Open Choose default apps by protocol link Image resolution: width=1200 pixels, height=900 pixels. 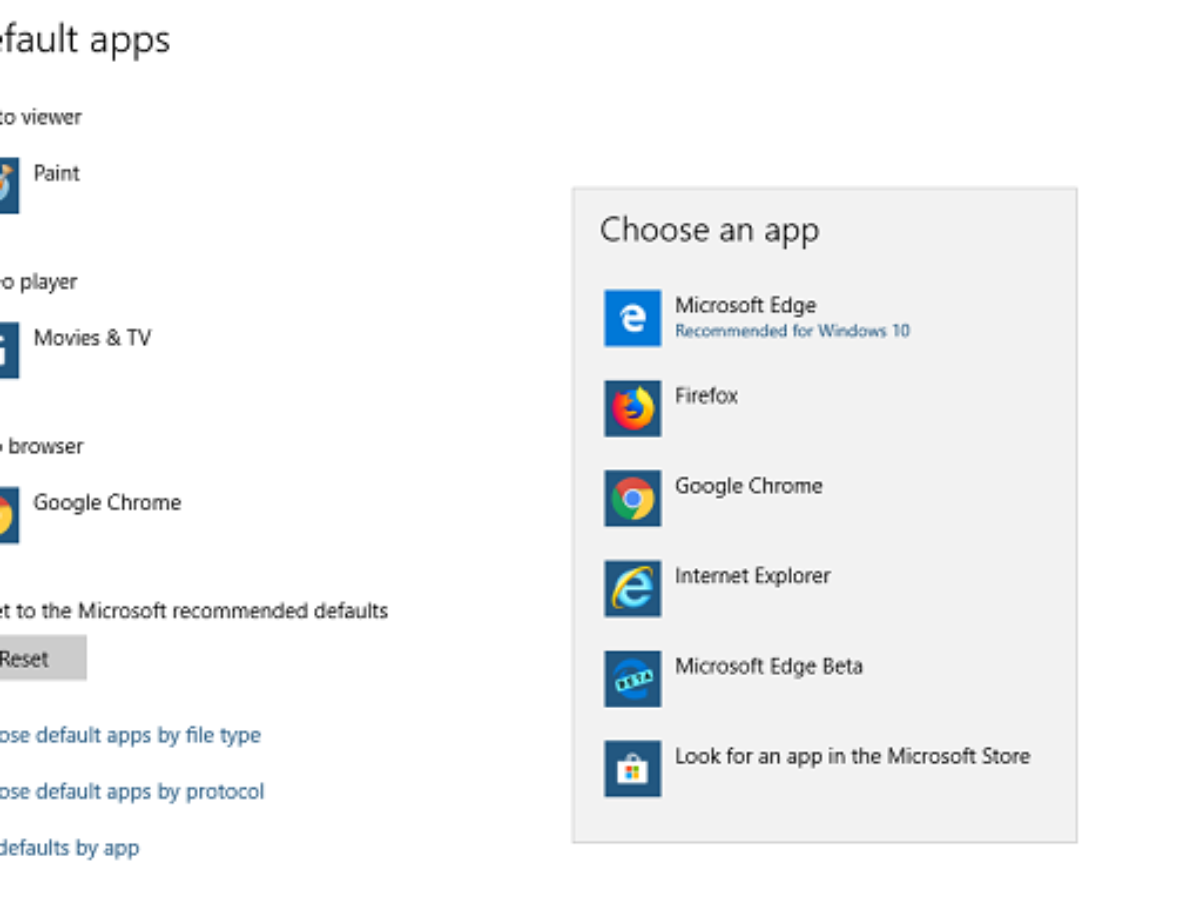click(130, 791)
